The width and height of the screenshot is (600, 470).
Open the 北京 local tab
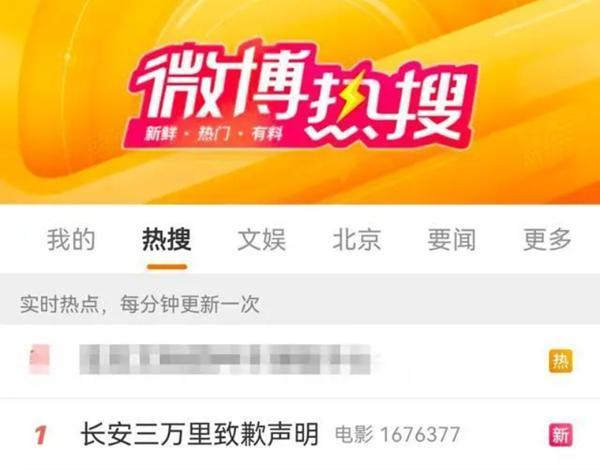(357, 240)
